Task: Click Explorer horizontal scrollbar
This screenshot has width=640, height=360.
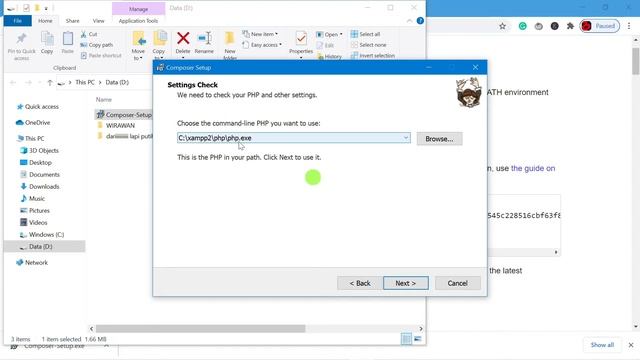Action: click(200, 329)
